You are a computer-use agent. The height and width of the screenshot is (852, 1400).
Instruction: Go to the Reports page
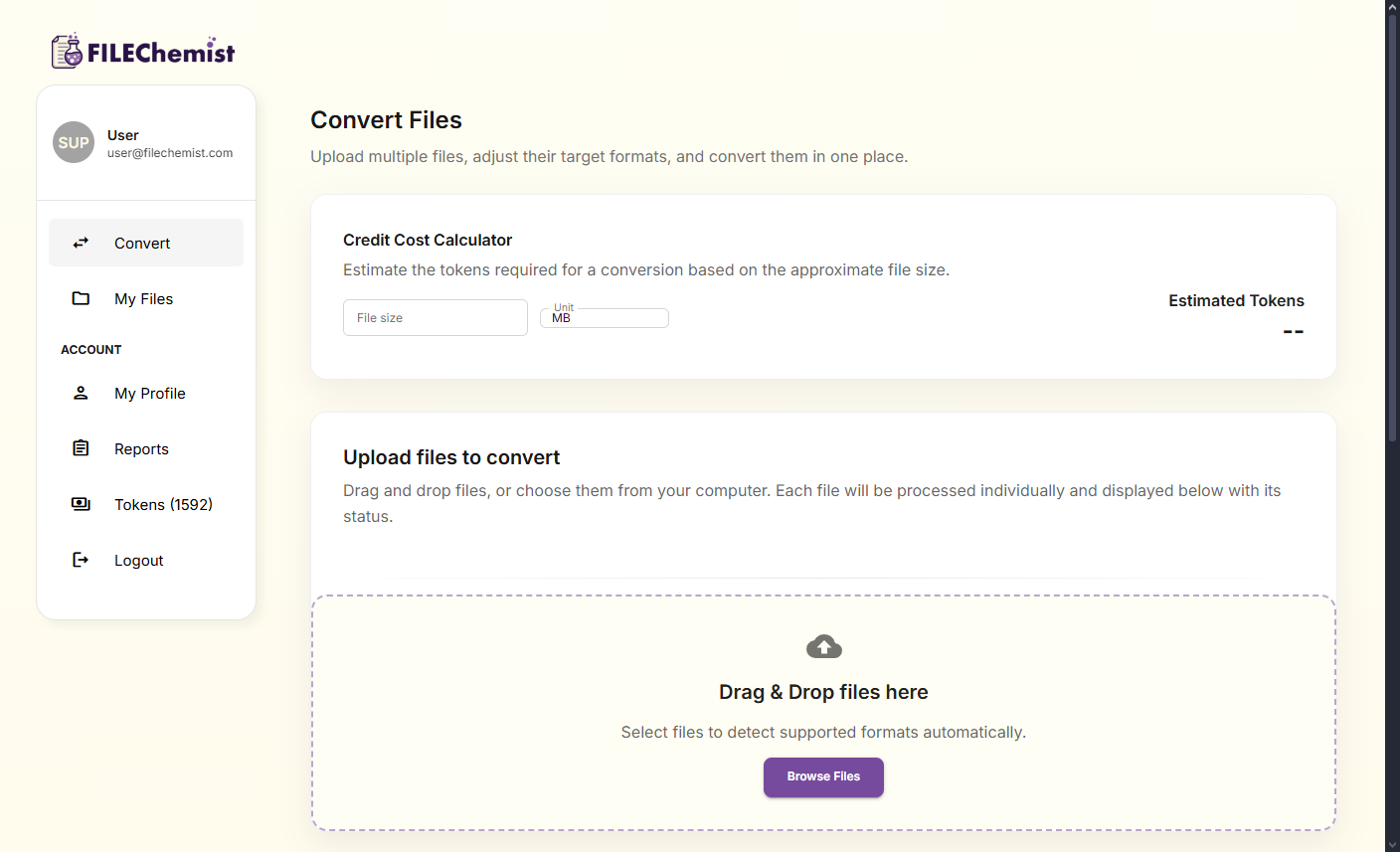tap(141, 448)
